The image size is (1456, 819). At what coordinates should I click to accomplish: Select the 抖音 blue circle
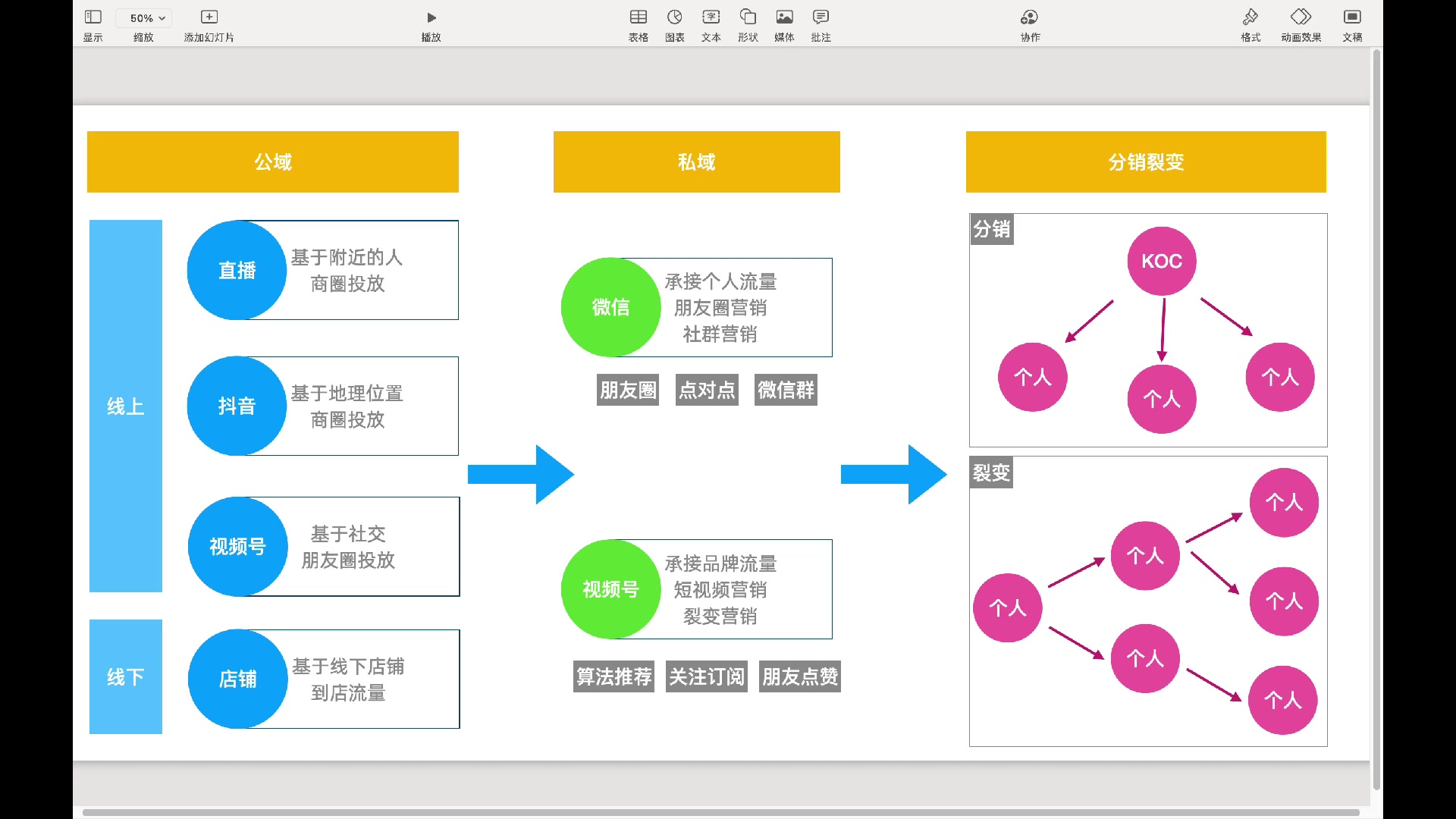tap(237, 406)
